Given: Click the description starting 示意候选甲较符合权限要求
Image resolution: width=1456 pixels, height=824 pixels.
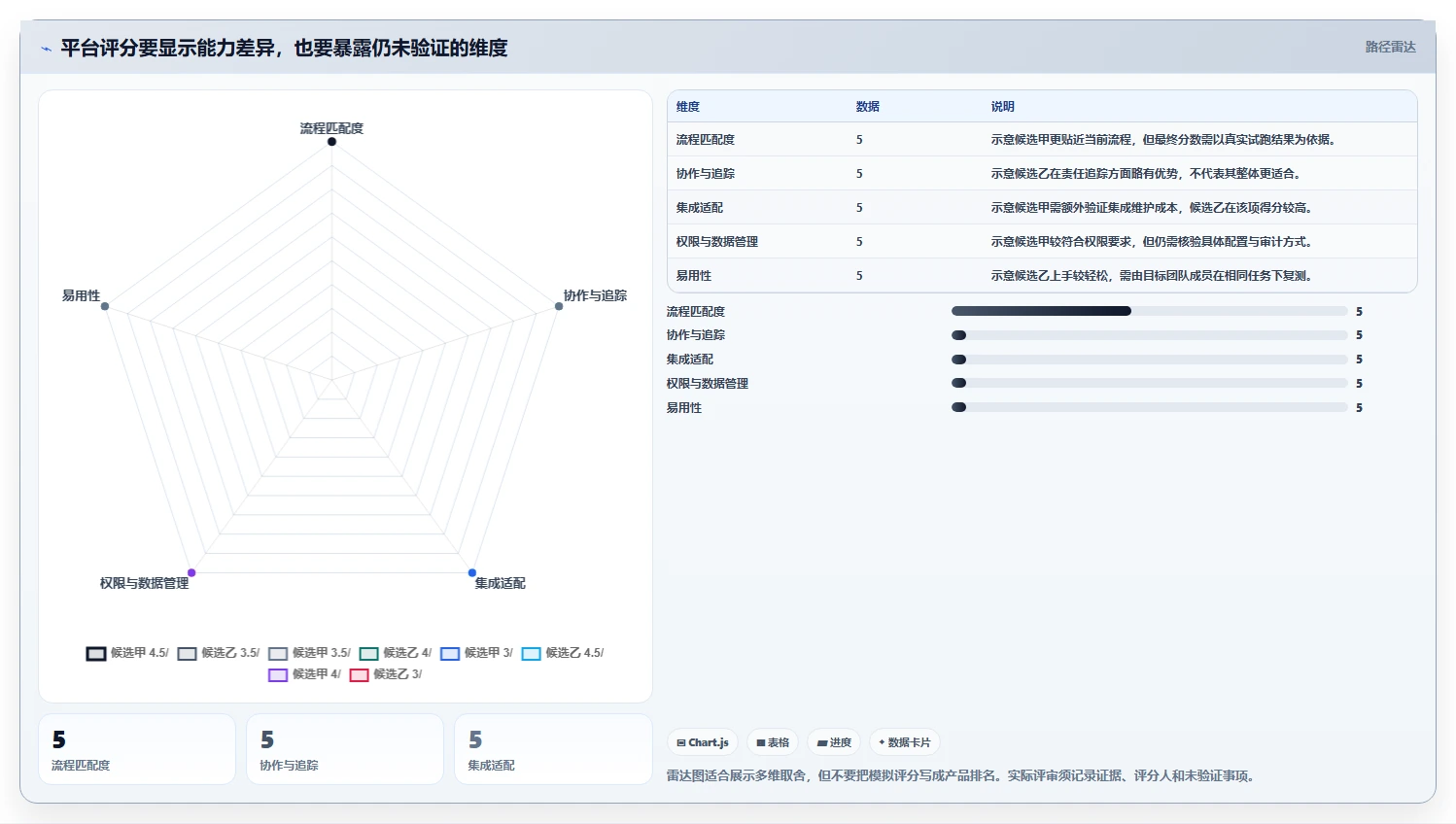Looking at the screenshot, I should pyautogui.click(x=1154, y=242).
